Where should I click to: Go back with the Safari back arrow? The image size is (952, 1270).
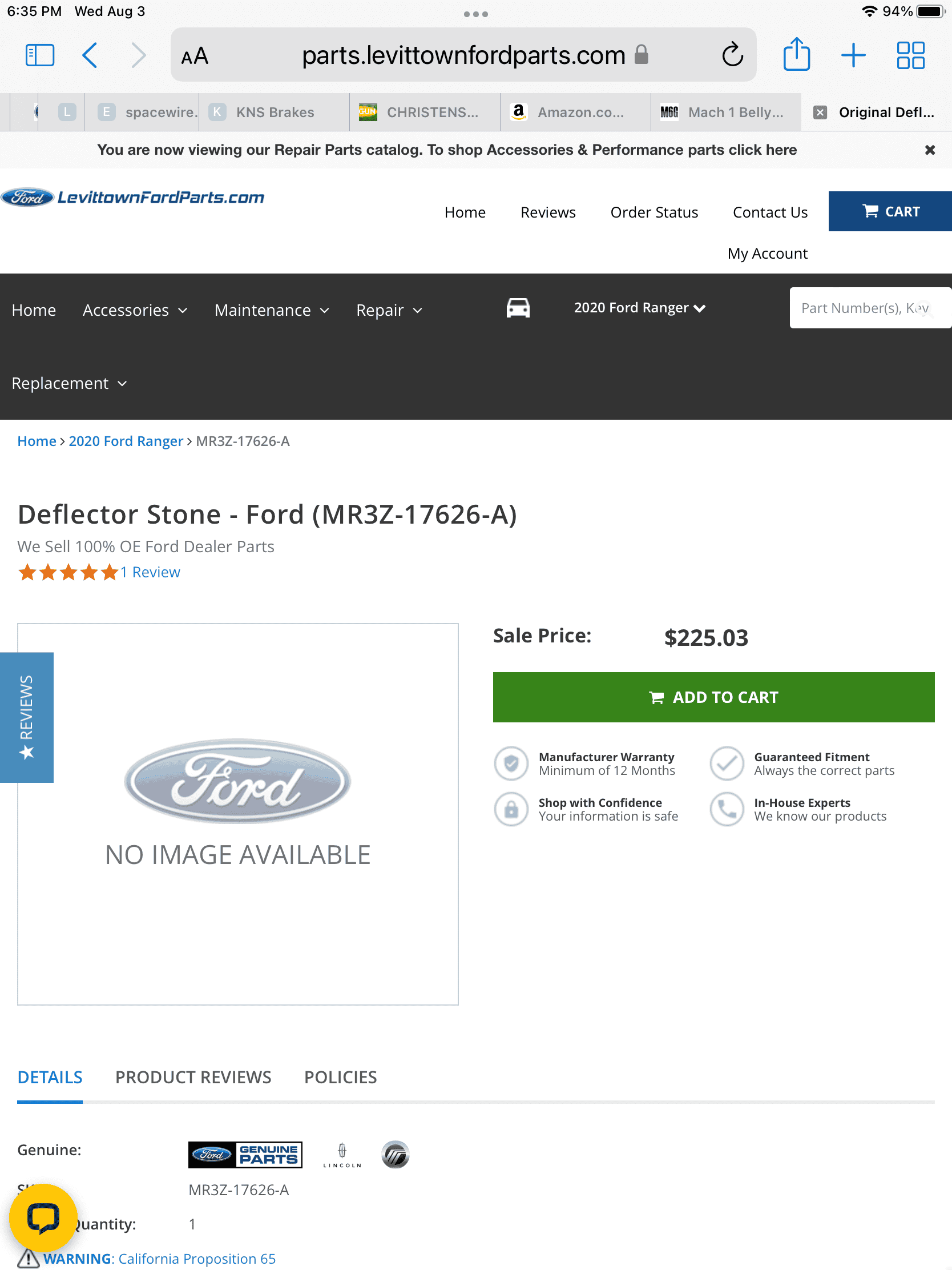(90, 55)
